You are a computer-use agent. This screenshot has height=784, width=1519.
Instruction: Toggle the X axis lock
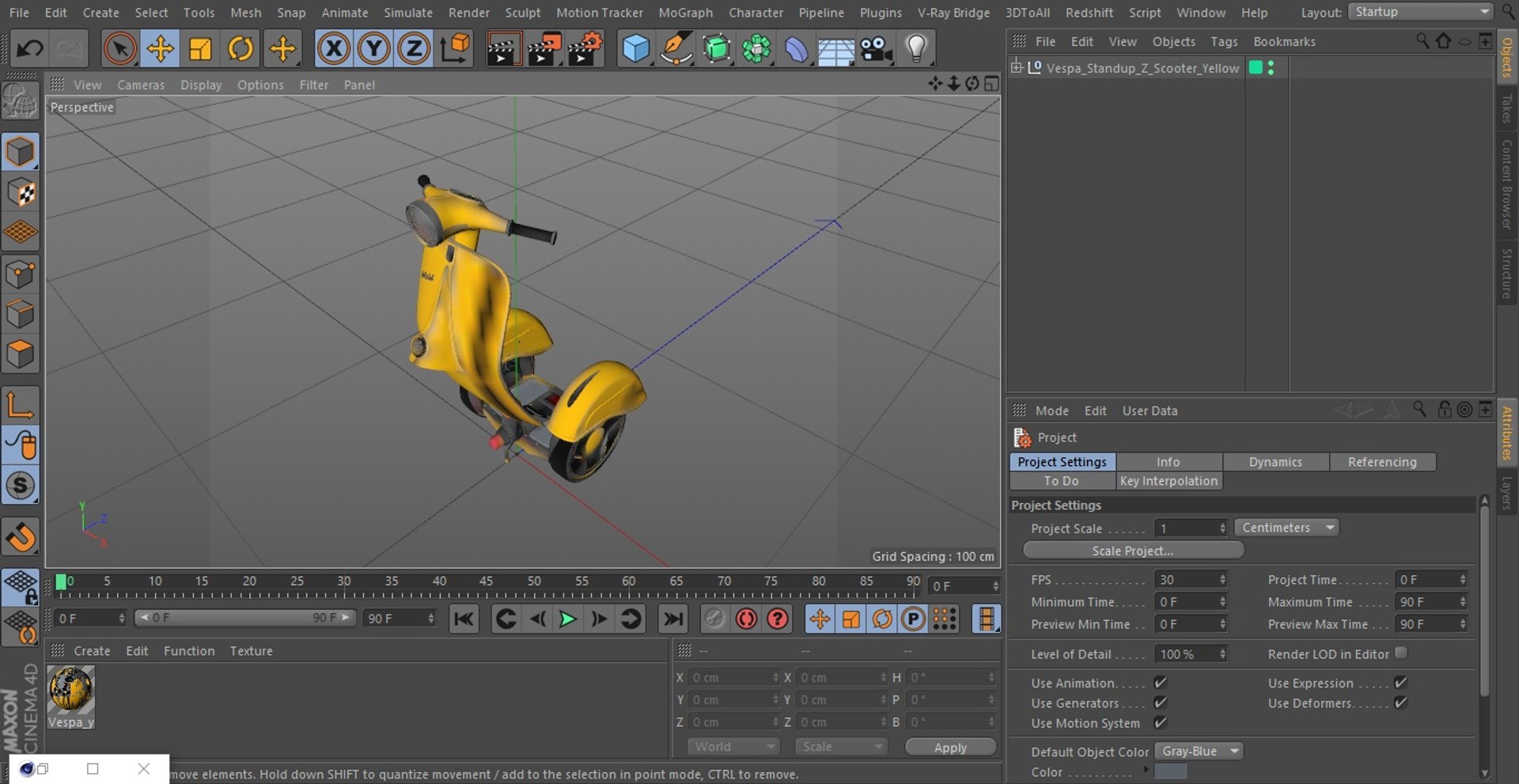pos(334,49)
